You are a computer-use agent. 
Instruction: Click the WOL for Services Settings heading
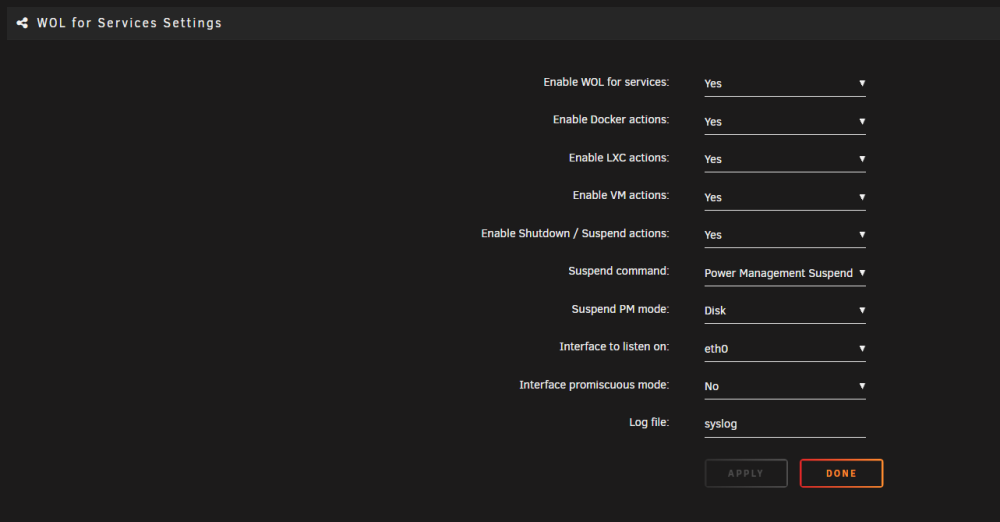click(x=129, y=23)
